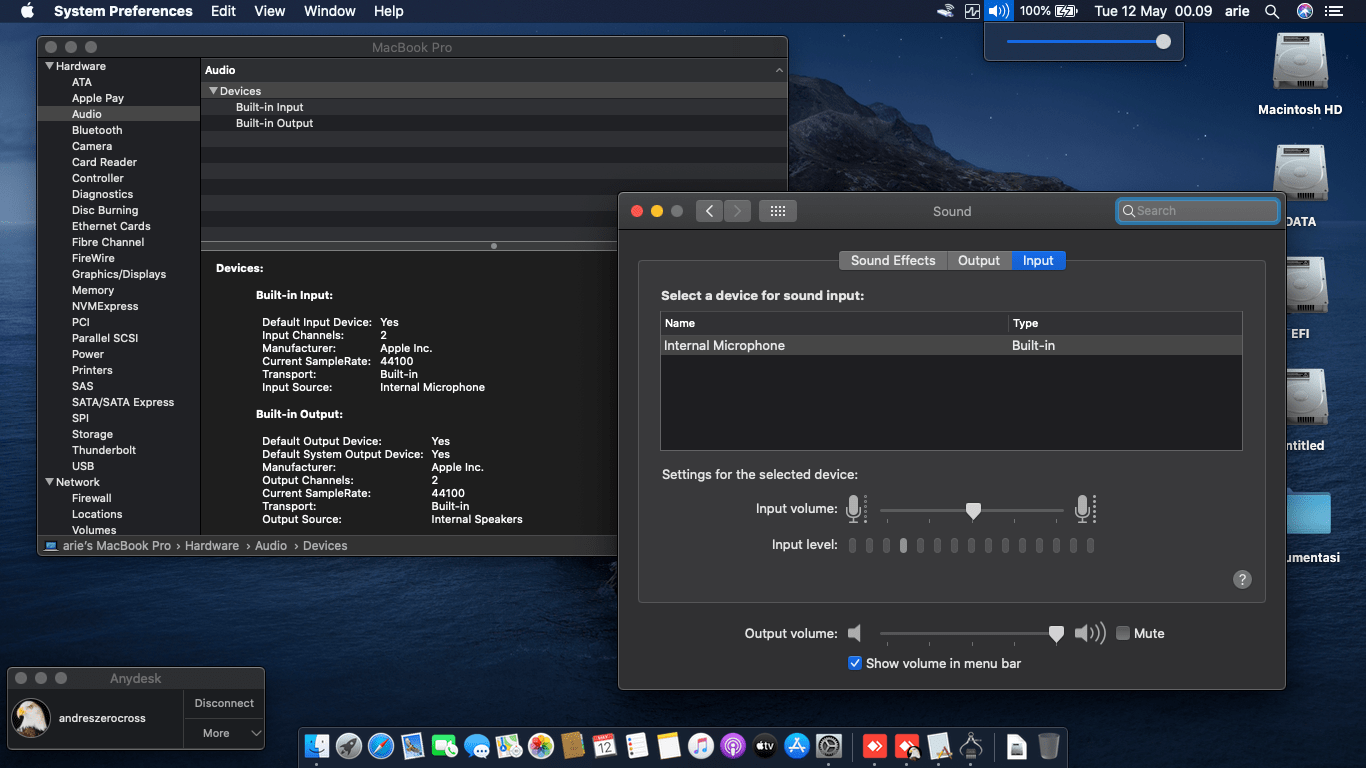The image size is (1366, 768).
Task: Open Notification Center list icon
Action: tap(1334, 11)
